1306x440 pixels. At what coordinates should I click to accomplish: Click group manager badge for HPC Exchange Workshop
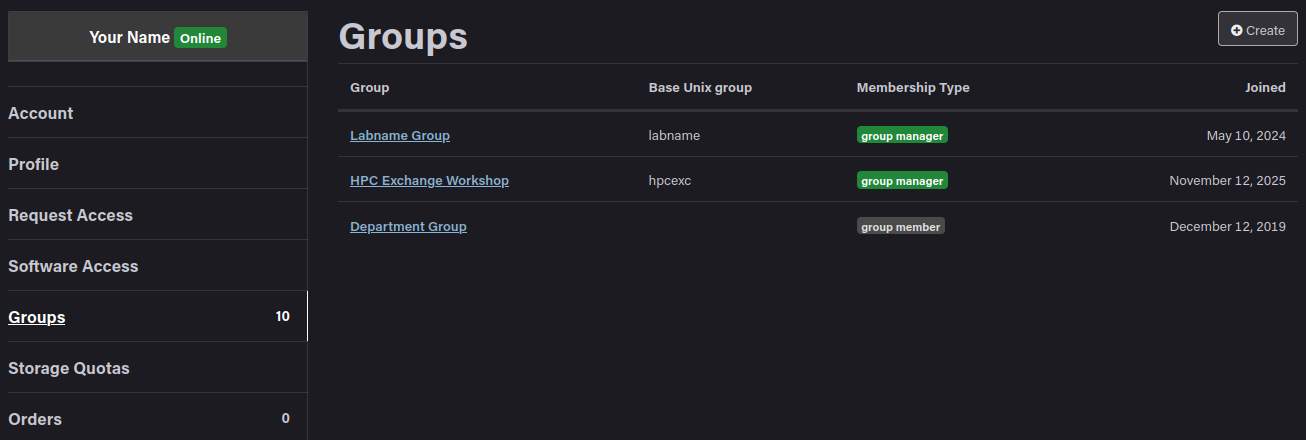pos(902,180)
